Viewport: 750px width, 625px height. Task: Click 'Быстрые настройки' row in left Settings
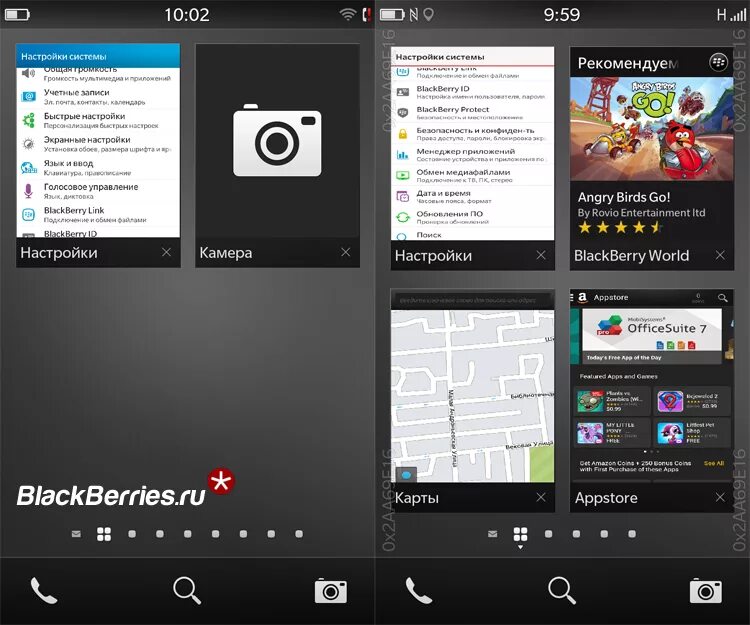pyautogui.click(x=98, y=121)
